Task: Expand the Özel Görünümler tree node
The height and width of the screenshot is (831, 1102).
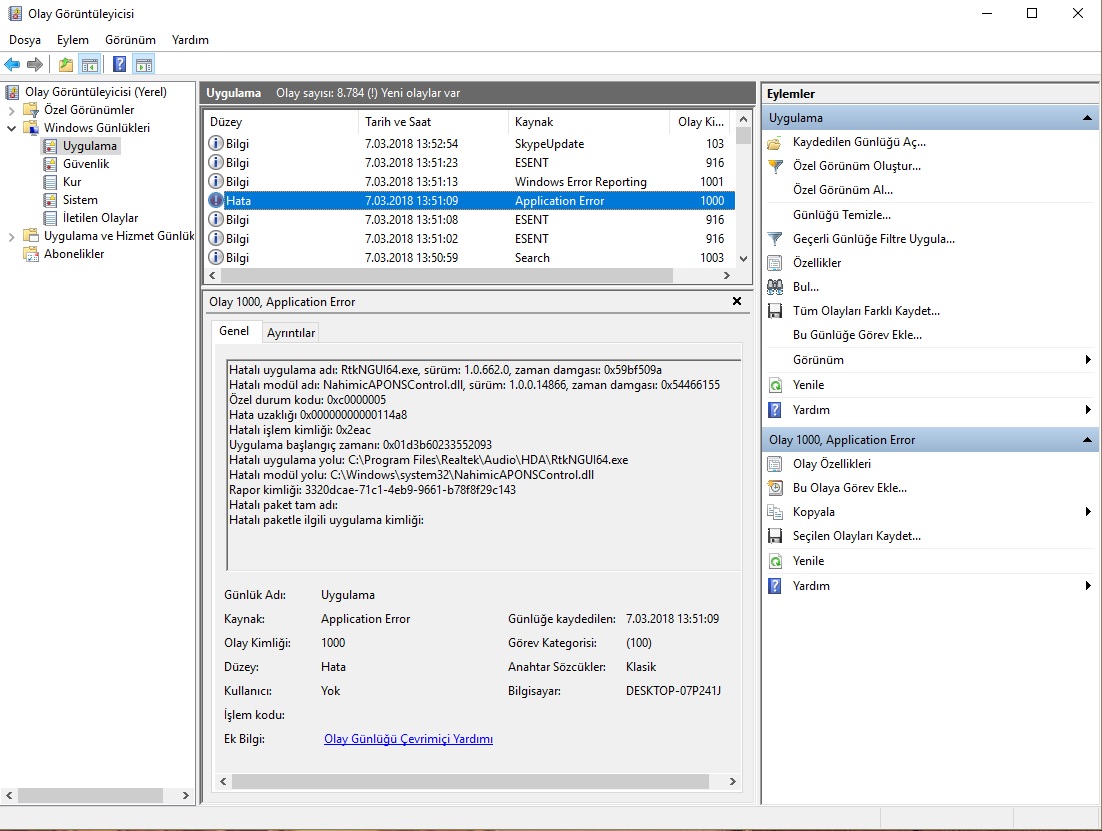Action: coord(12,110)
